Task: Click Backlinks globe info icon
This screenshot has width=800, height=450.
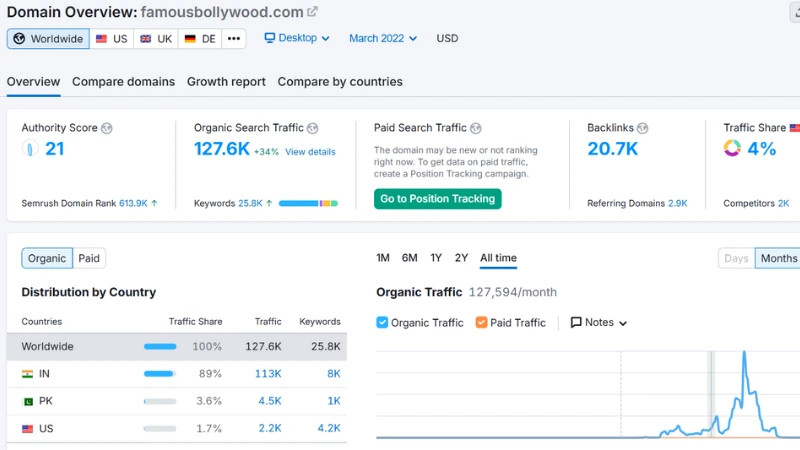Action: click(643, 128)
